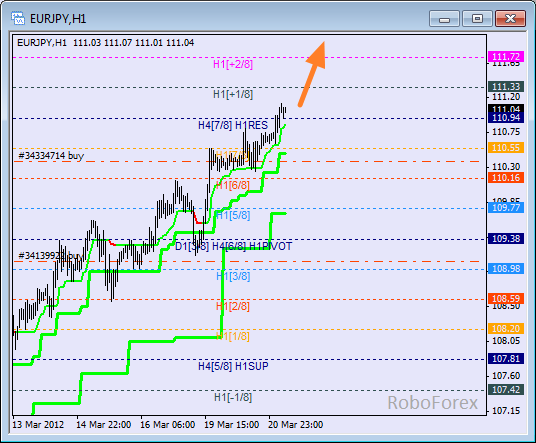Viewport: 536px width, 443px height.
Task: Click the EURJPY chart window icon
Action: point(17,18)
